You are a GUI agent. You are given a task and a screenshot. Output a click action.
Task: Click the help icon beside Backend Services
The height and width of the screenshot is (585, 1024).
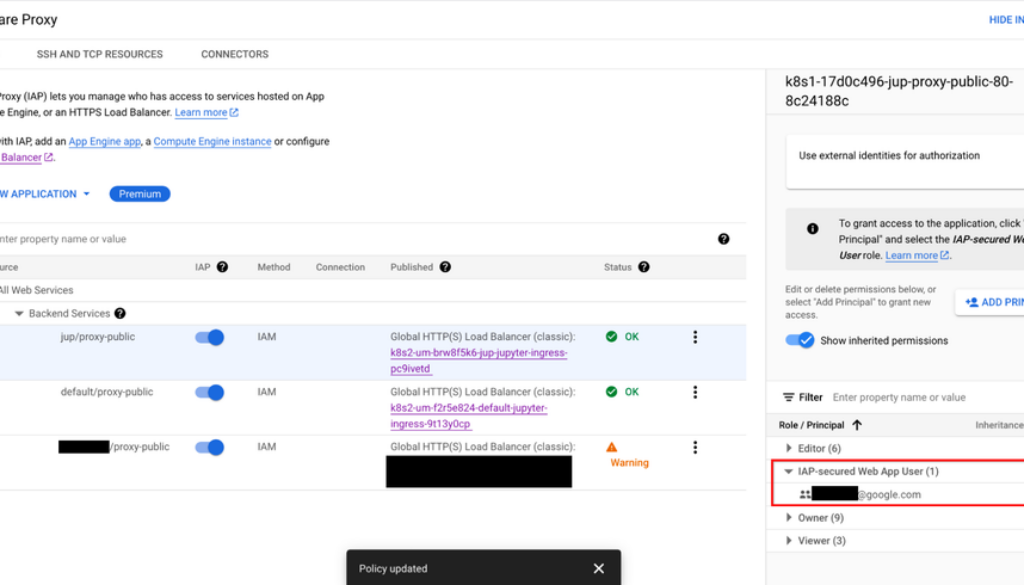120,314
